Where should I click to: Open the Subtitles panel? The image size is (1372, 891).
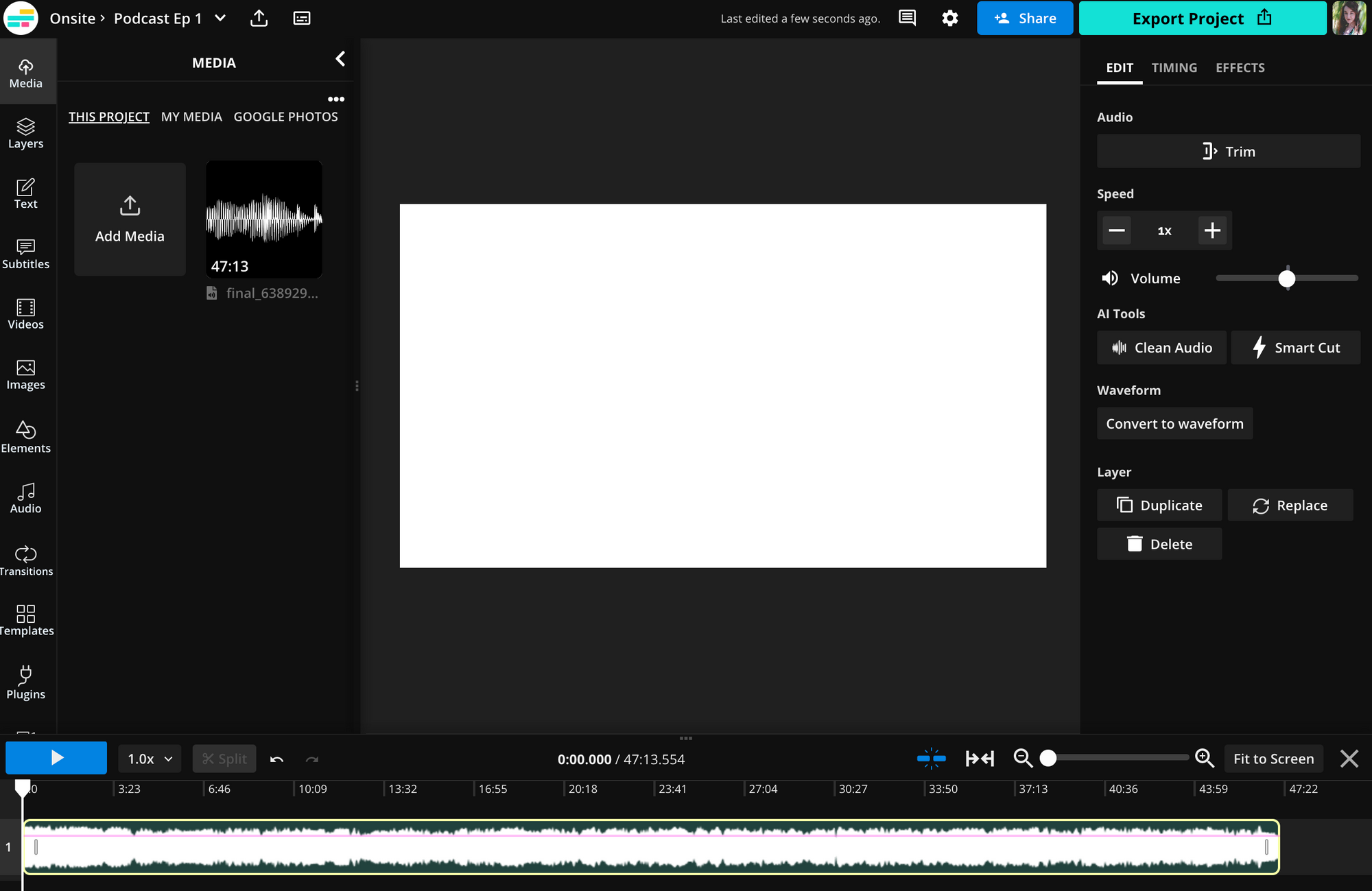point(25,252)
